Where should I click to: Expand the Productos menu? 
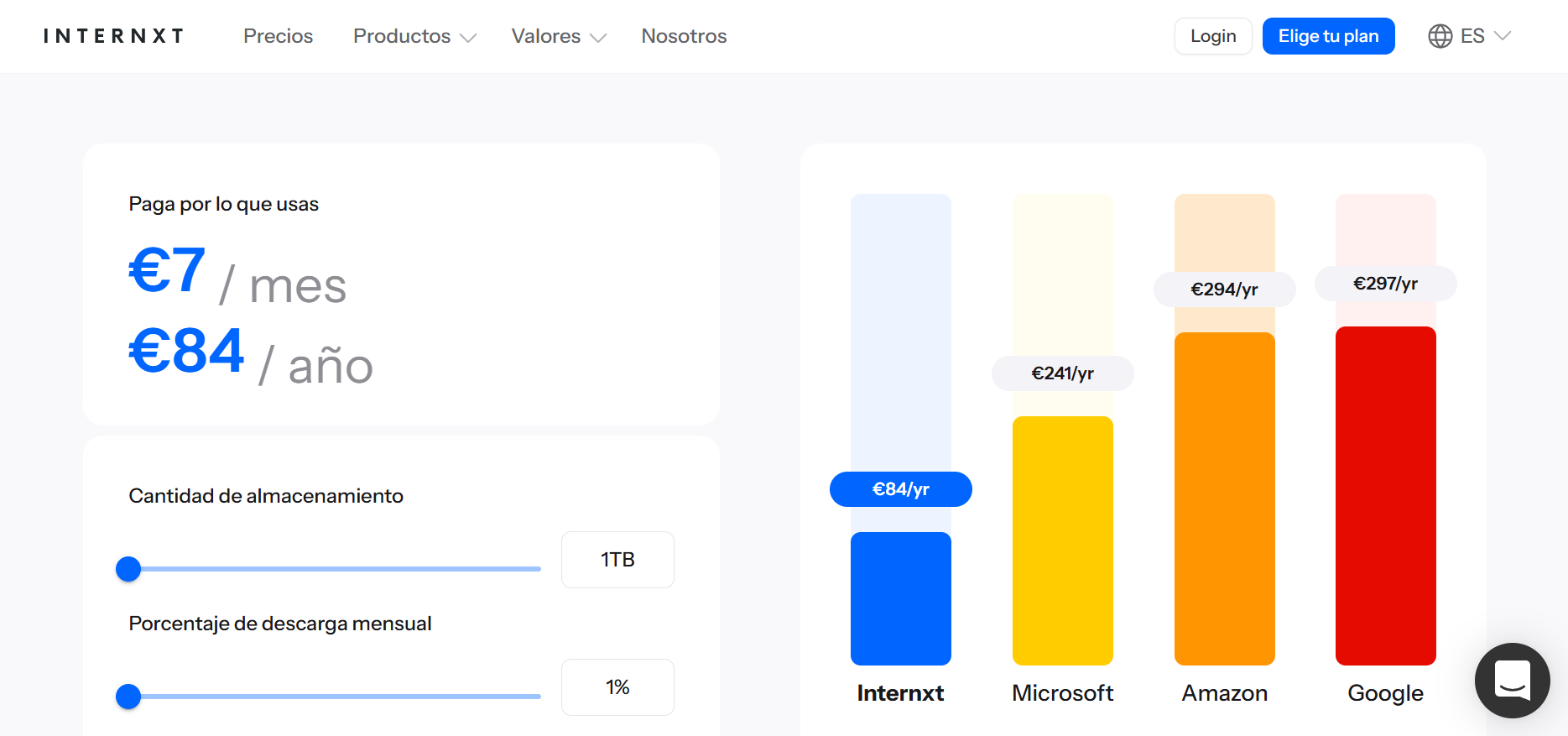pyautogui.click(x=414, y=36)
